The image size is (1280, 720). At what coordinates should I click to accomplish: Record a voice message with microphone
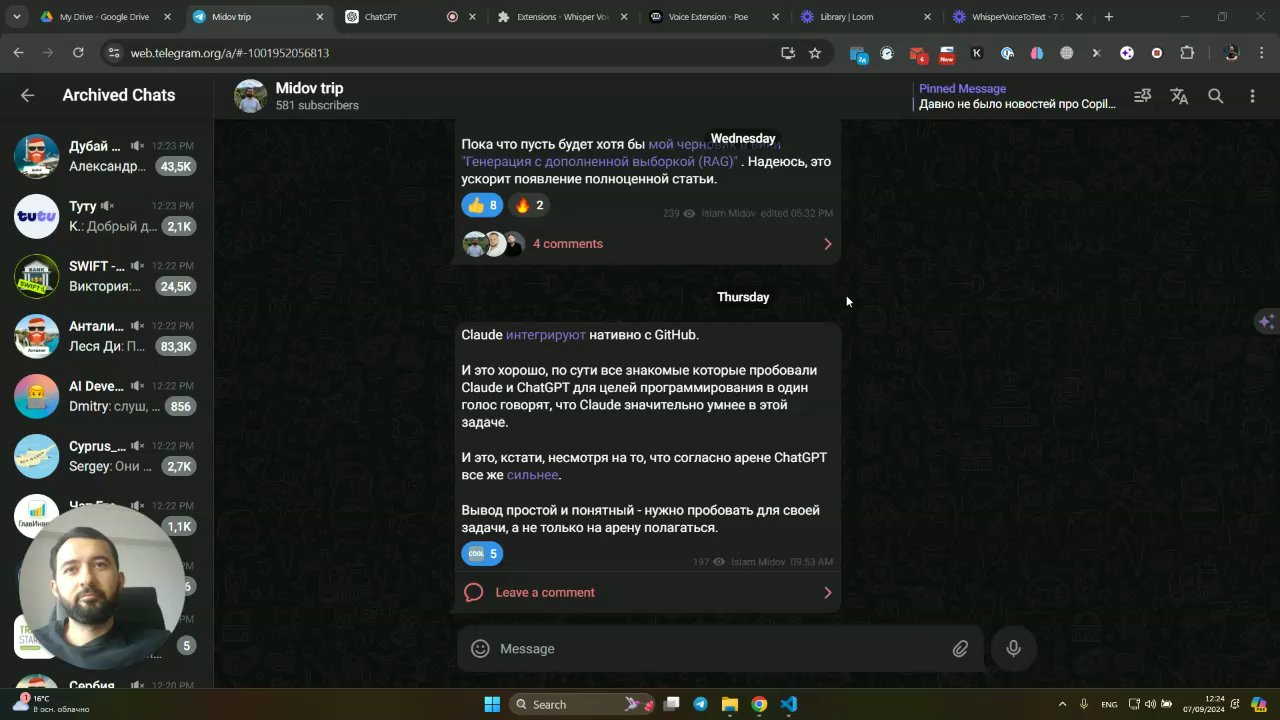tap(1013, 649)
